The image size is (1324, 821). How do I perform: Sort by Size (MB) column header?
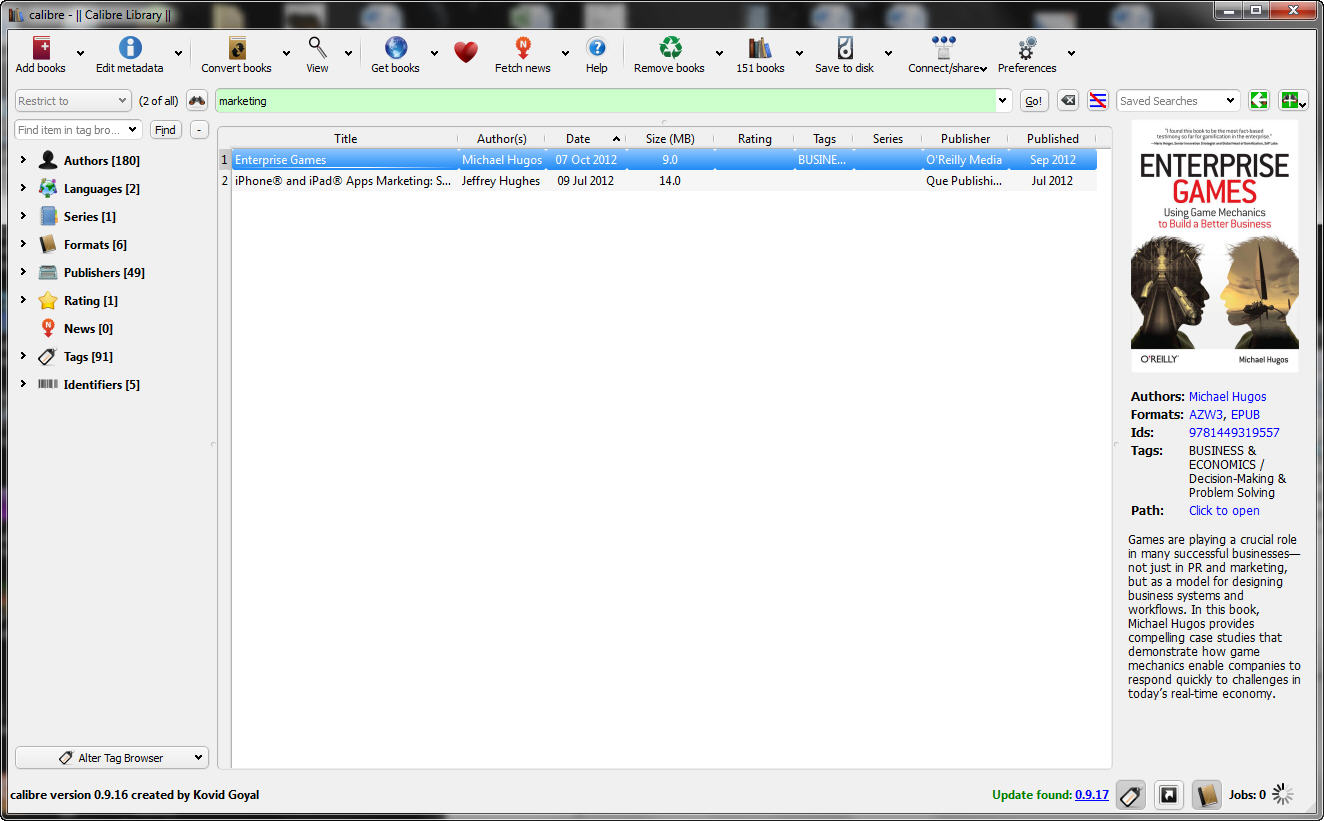point(670,139)
